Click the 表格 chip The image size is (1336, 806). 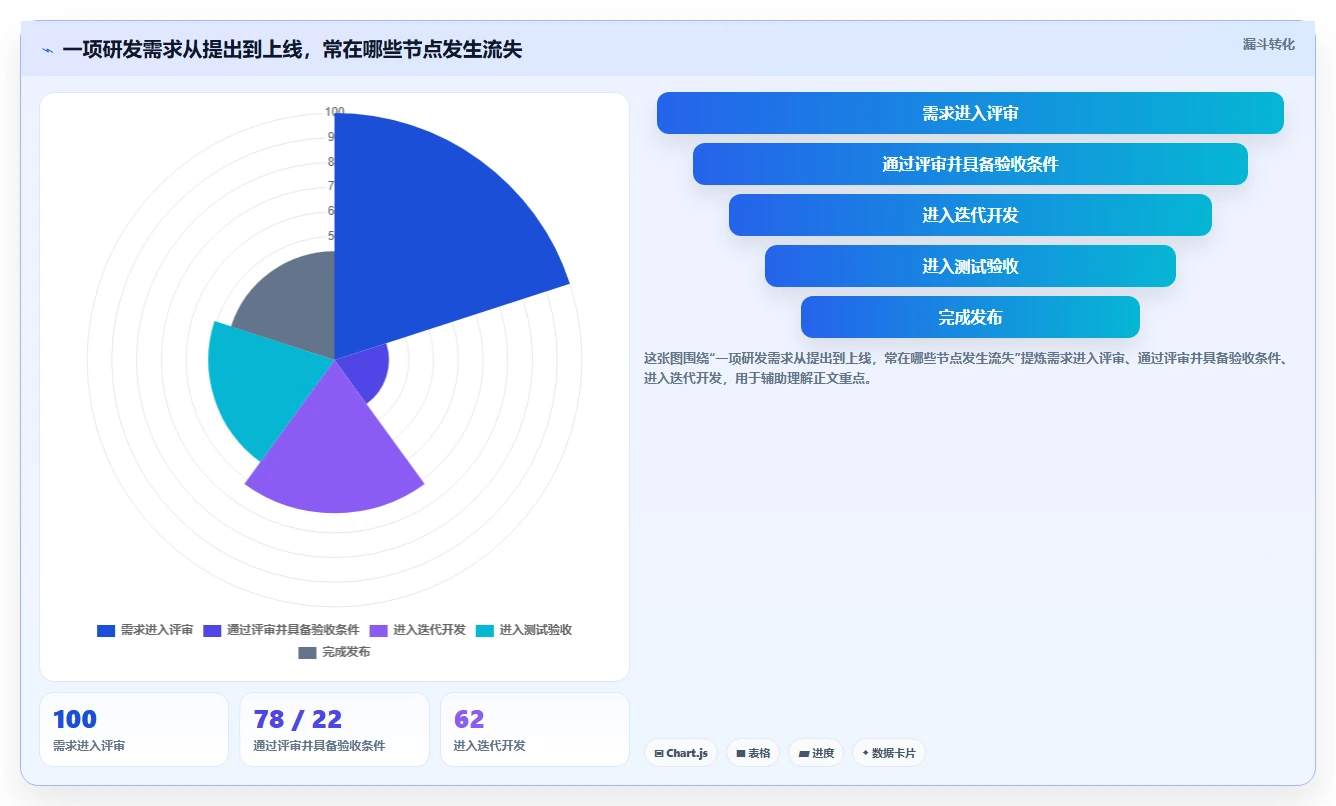(753, 753)
